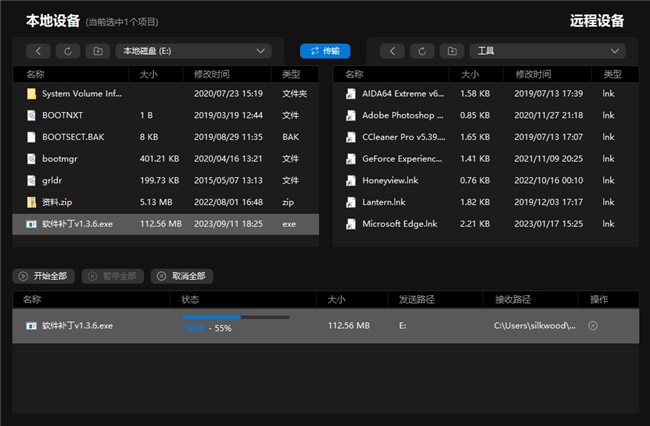Select GeForce Experience shortcut icon
The height and width of the screenshot is (426, 650).
(351, 158)
